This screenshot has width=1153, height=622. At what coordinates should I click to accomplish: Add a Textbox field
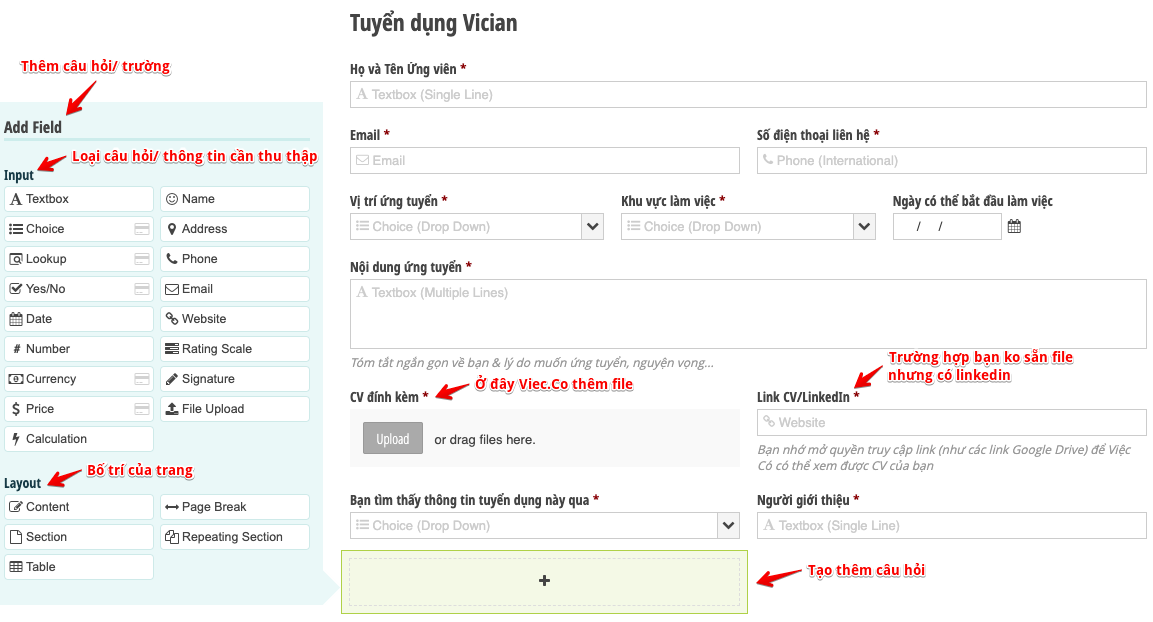pos(79,199)
